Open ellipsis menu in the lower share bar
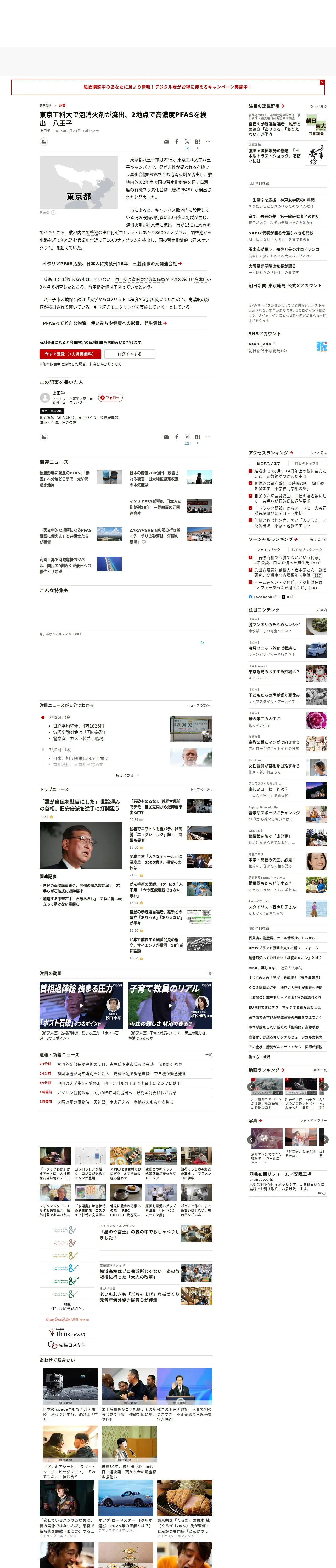Image resolution: width=336 pixels, height=1568 pixels. tap(208, 437)
